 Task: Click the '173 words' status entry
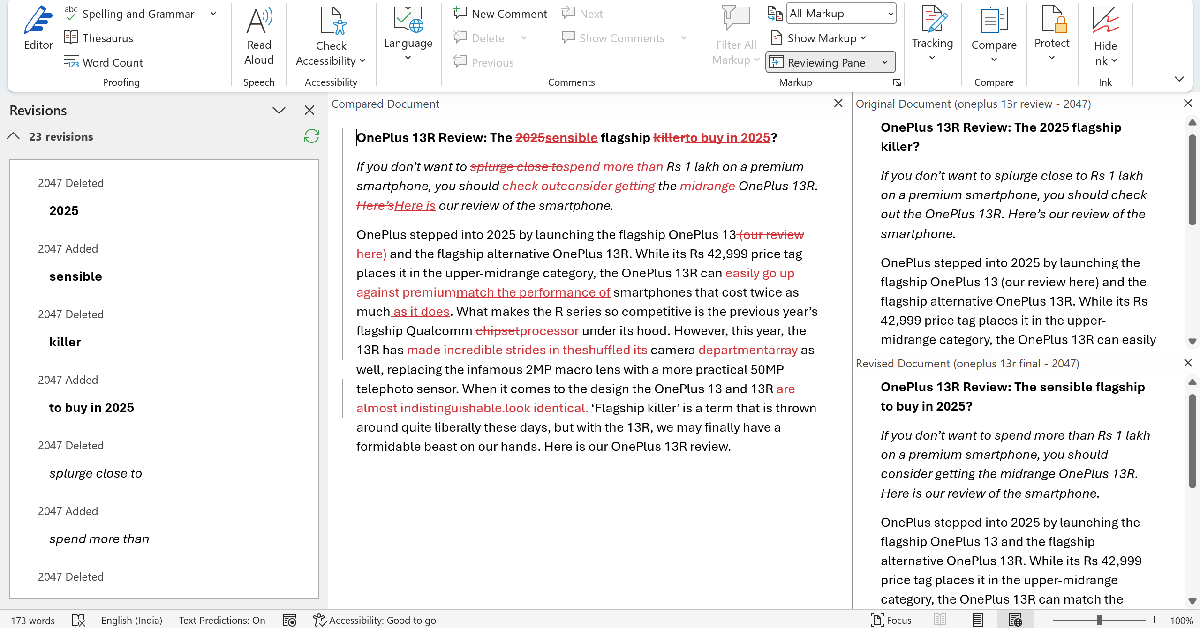click(x=33, y=620)
